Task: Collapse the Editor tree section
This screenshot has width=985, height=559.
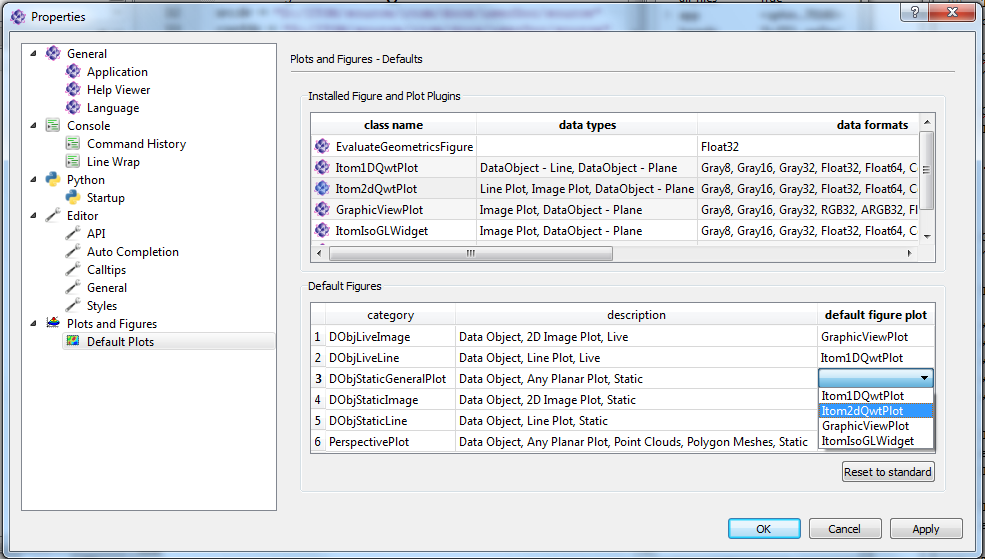Action: (34, 216)
